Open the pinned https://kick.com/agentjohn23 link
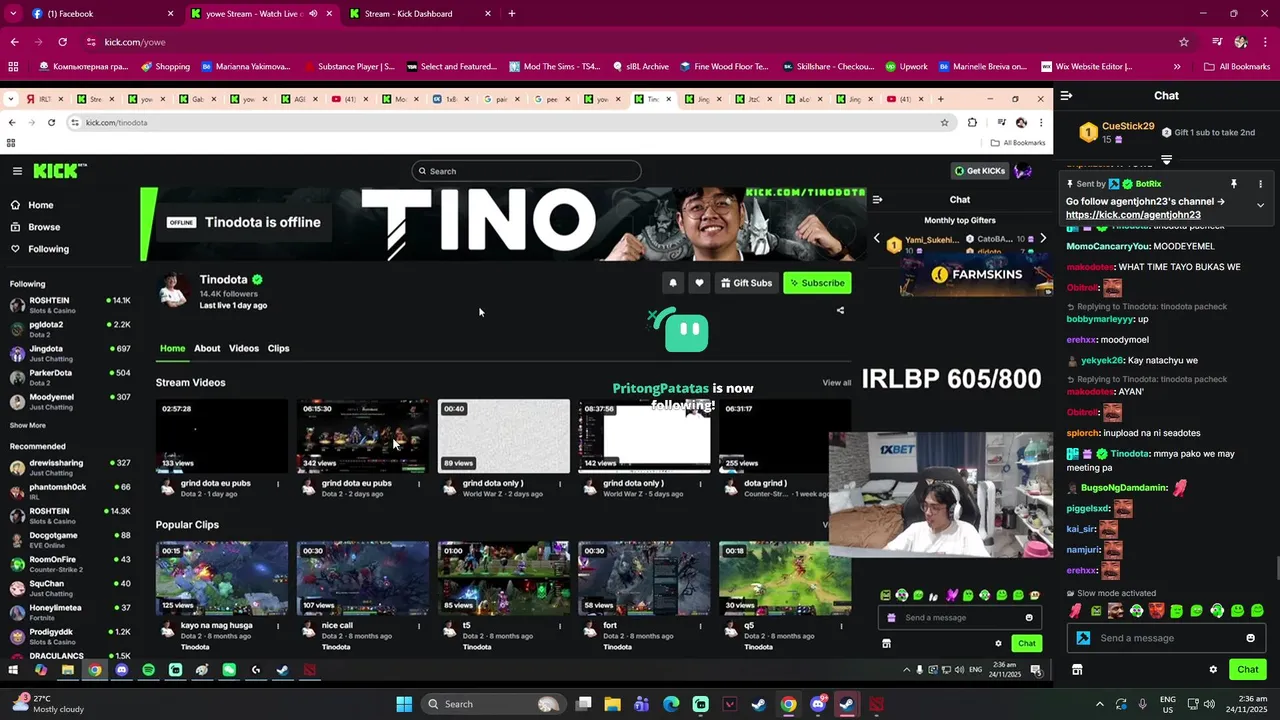The height and width of the screenshot is (720, 1280). (1133, 215)
